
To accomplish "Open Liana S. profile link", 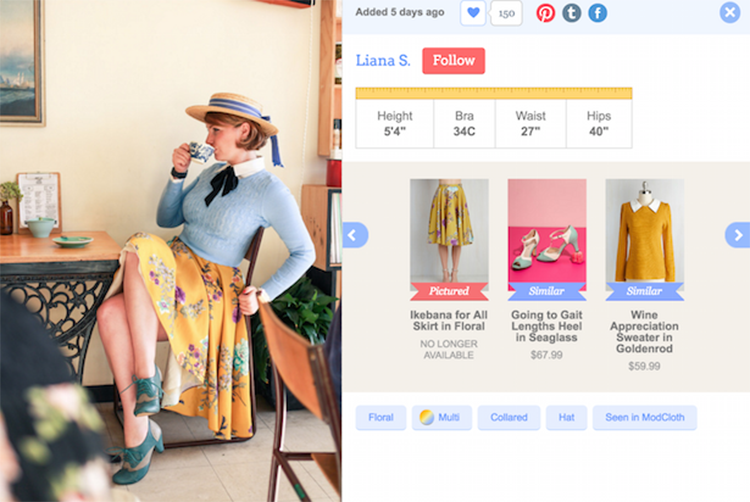I will coord(383,61).
